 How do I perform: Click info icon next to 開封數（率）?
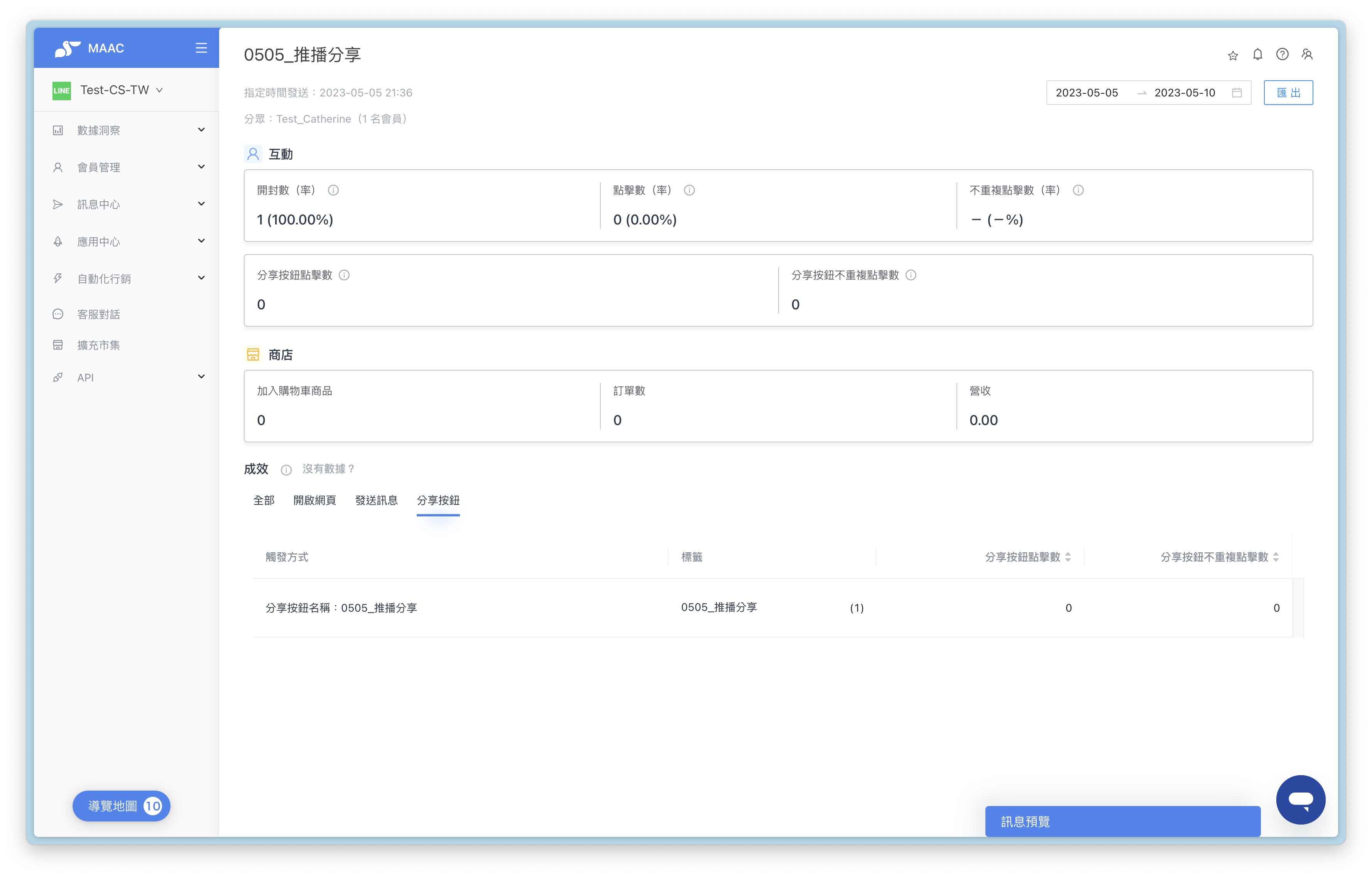pyautogui.click(x=333, y=190)
